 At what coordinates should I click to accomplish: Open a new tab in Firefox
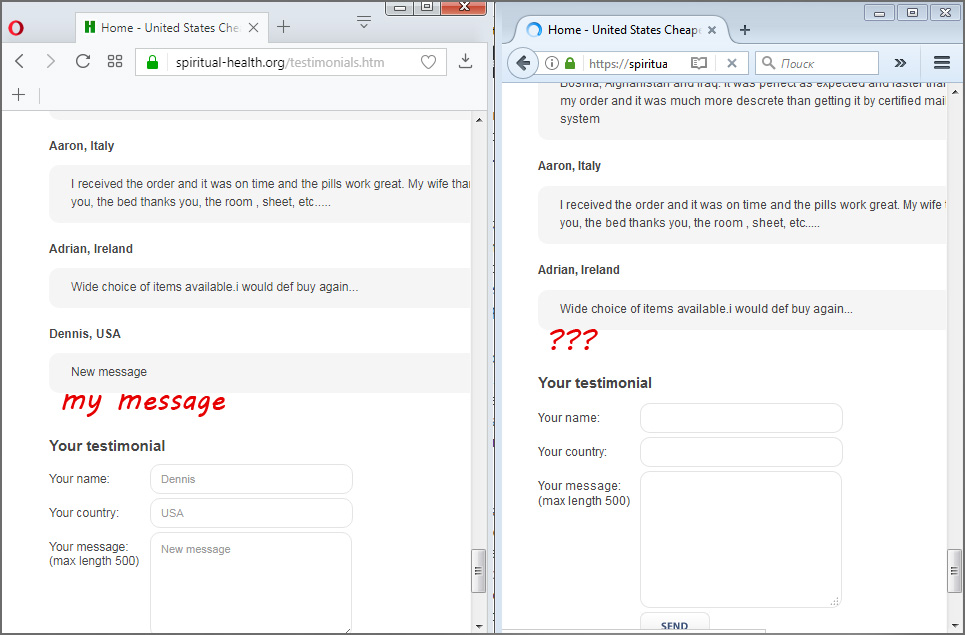coord(744,30)
